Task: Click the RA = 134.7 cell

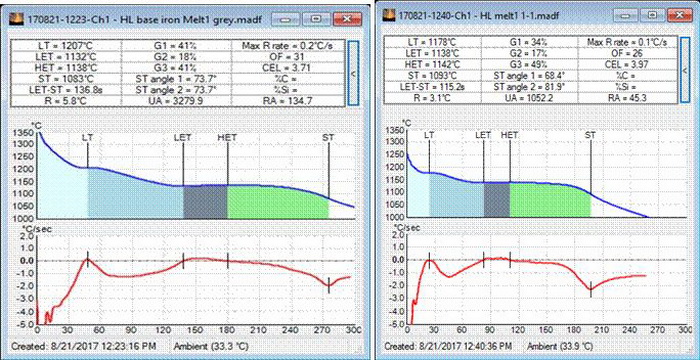Action: click(289, 101)
